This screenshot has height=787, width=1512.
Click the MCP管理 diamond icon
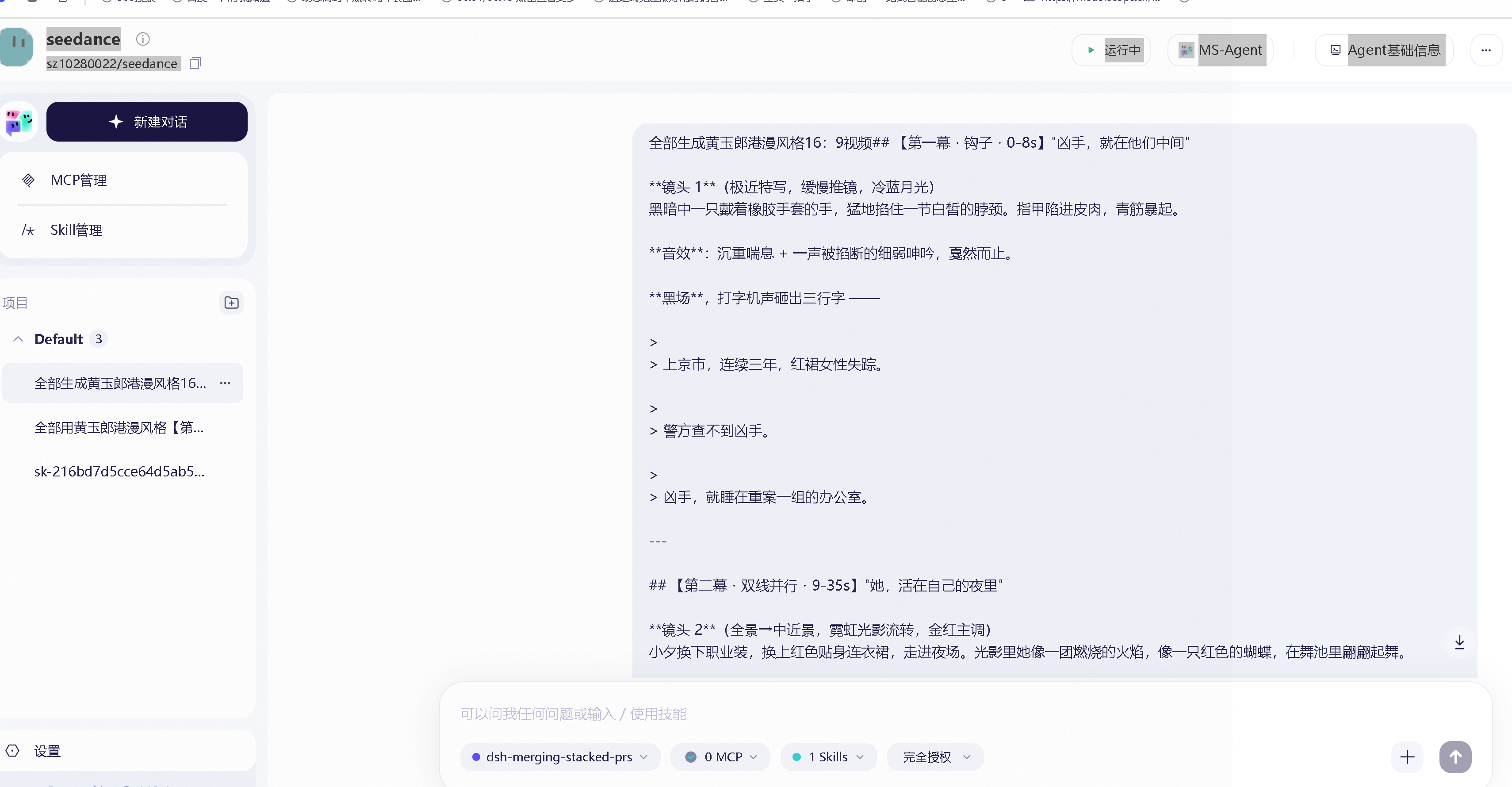click(28, 180)
